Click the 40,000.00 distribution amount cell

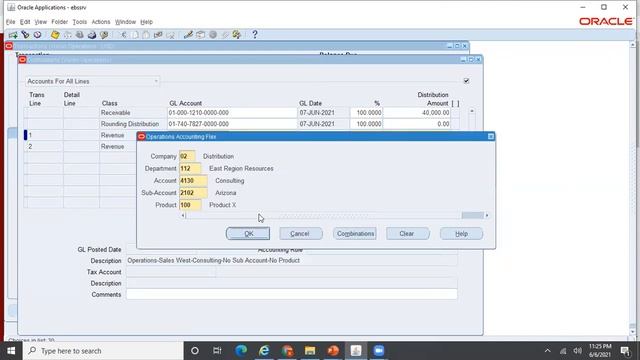[417, 113]
